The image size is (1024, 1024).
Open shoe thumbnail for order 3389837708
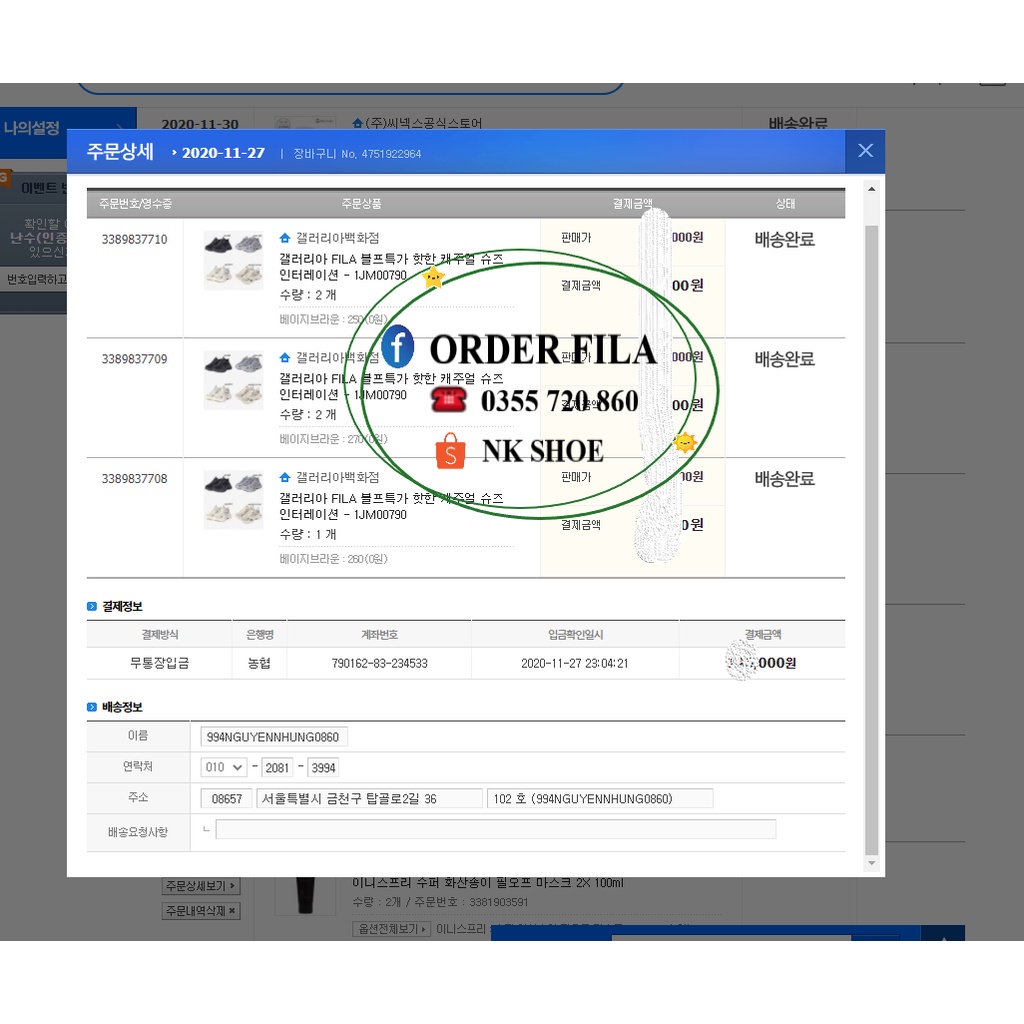tap(233, 499)
